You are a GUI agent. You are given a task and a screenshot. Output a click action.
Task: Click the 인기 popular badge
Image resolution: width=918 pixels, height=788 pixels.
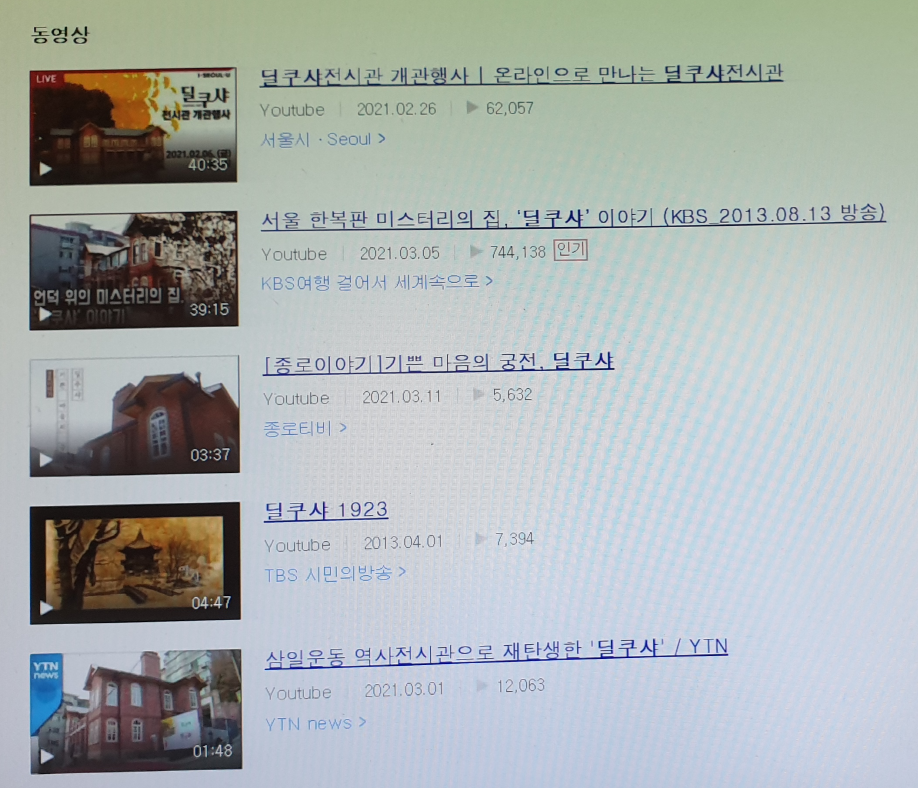tap(571, 251)
